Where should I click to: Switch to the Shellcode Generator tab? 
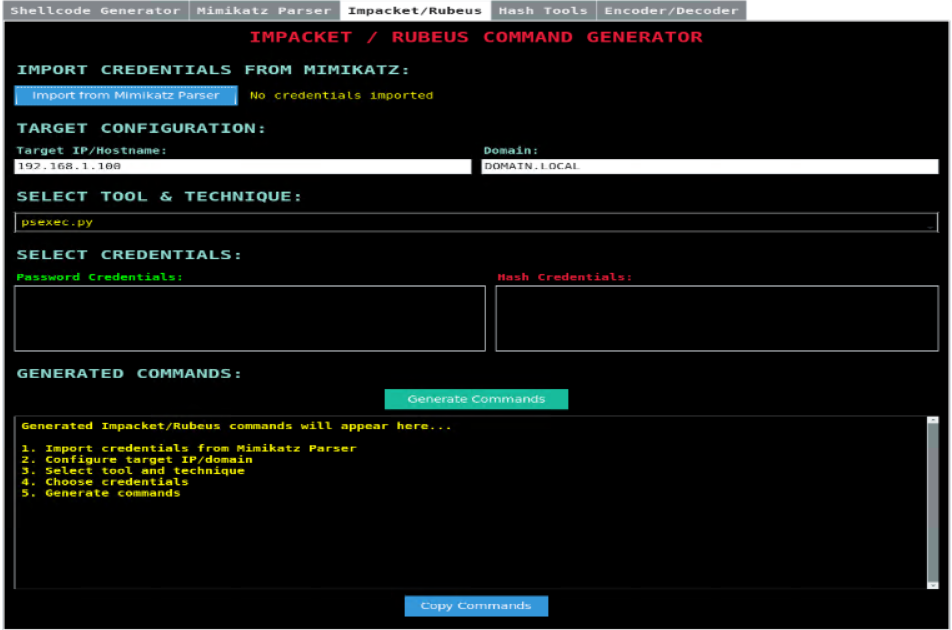coord(95,11)
